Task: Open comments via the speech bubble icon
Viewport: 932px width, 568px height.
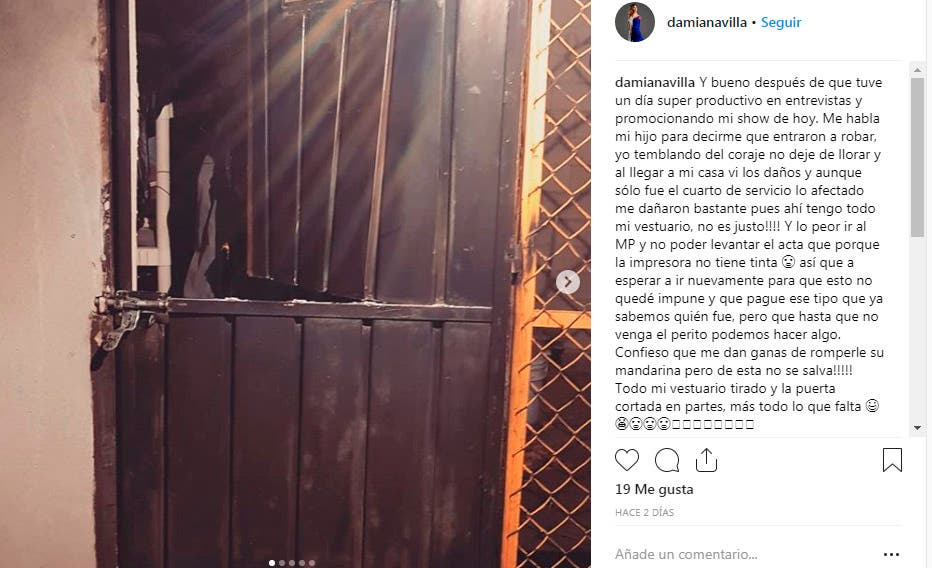Action: click(x=667, y=460)
